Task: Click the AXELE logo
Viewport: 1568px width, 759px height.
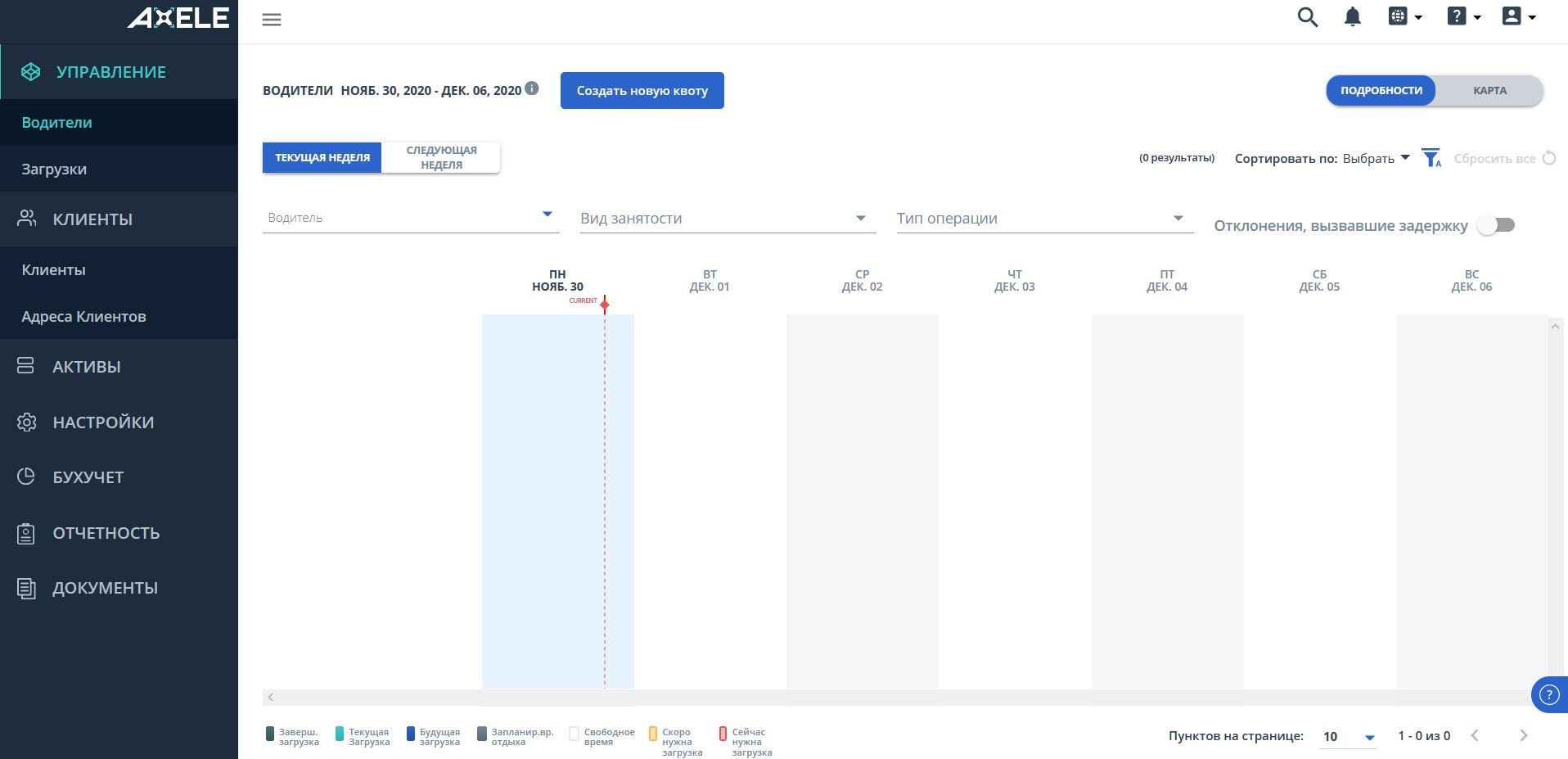Action: [178, 18]
